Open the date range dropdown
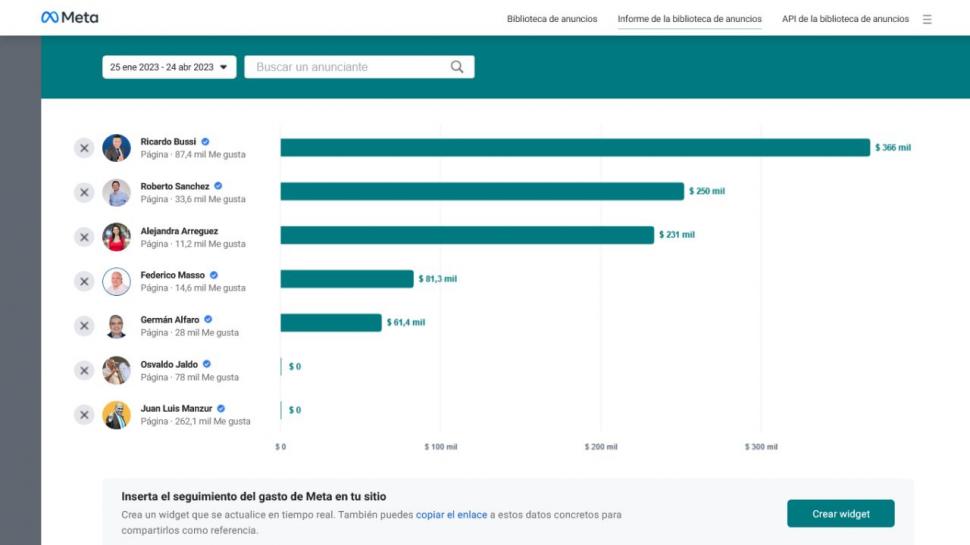Screen dimensions: 970x545 coord(169,67)
